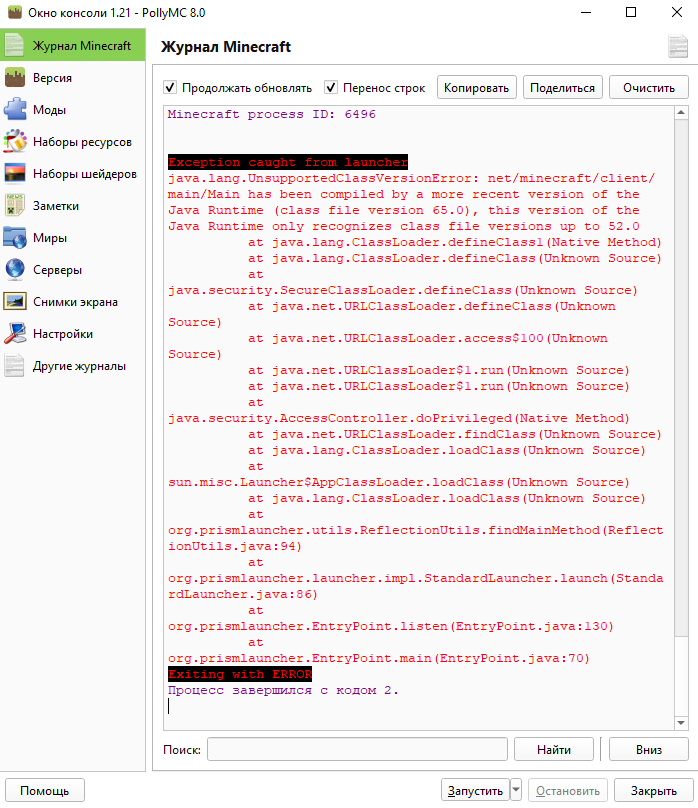The width and height of the screenshot is (698, 808).
Task: Go to the Миры page
Action: (x=73, y=238)
